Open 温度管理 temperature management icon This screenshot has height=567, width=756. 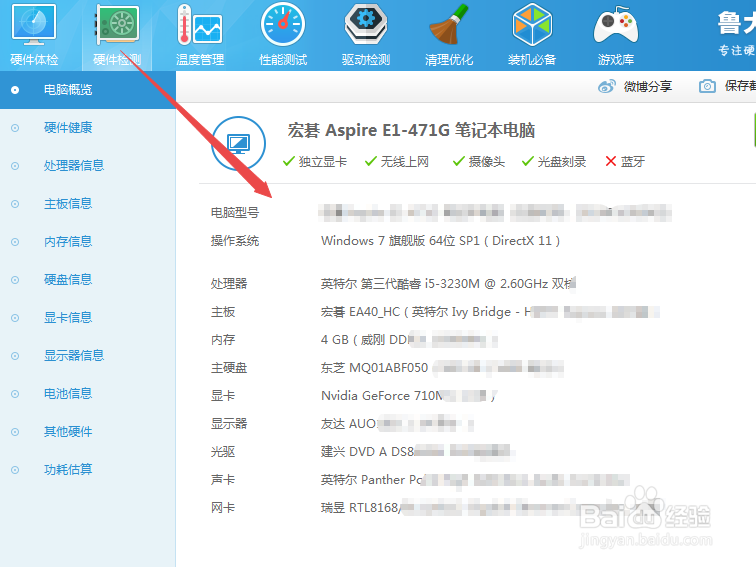coord(200,35)
